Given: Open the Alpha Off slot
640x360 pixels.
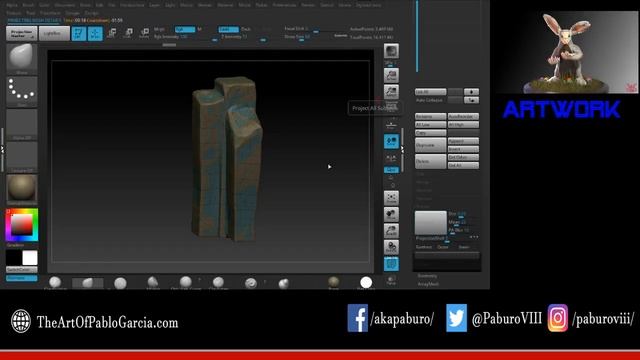Looking at the screenshot, I should (x=22, y=124).
